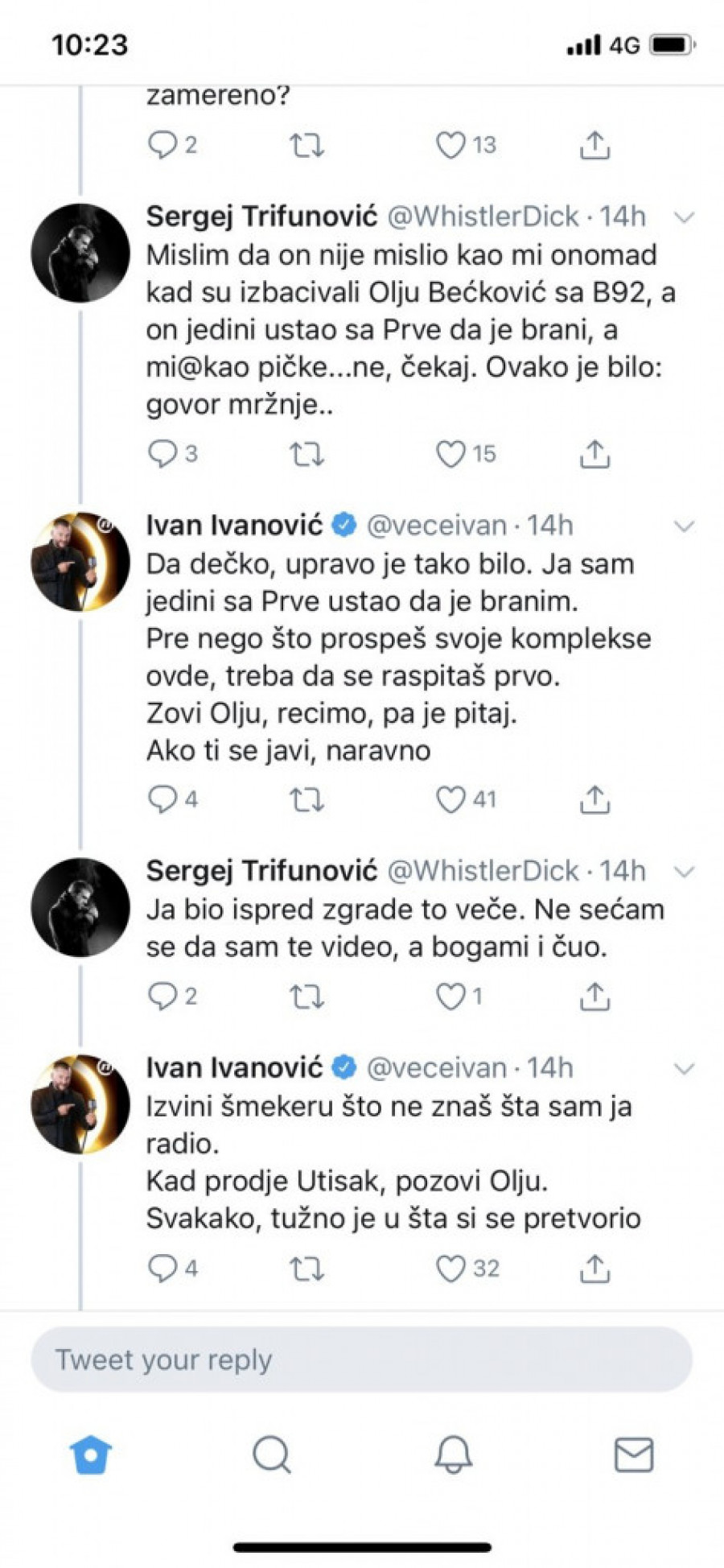The height and width of the screenshot is (1568, 724).
Task: Share Sergej's tweet about ispred zgrade
Action: coord(594,997)
